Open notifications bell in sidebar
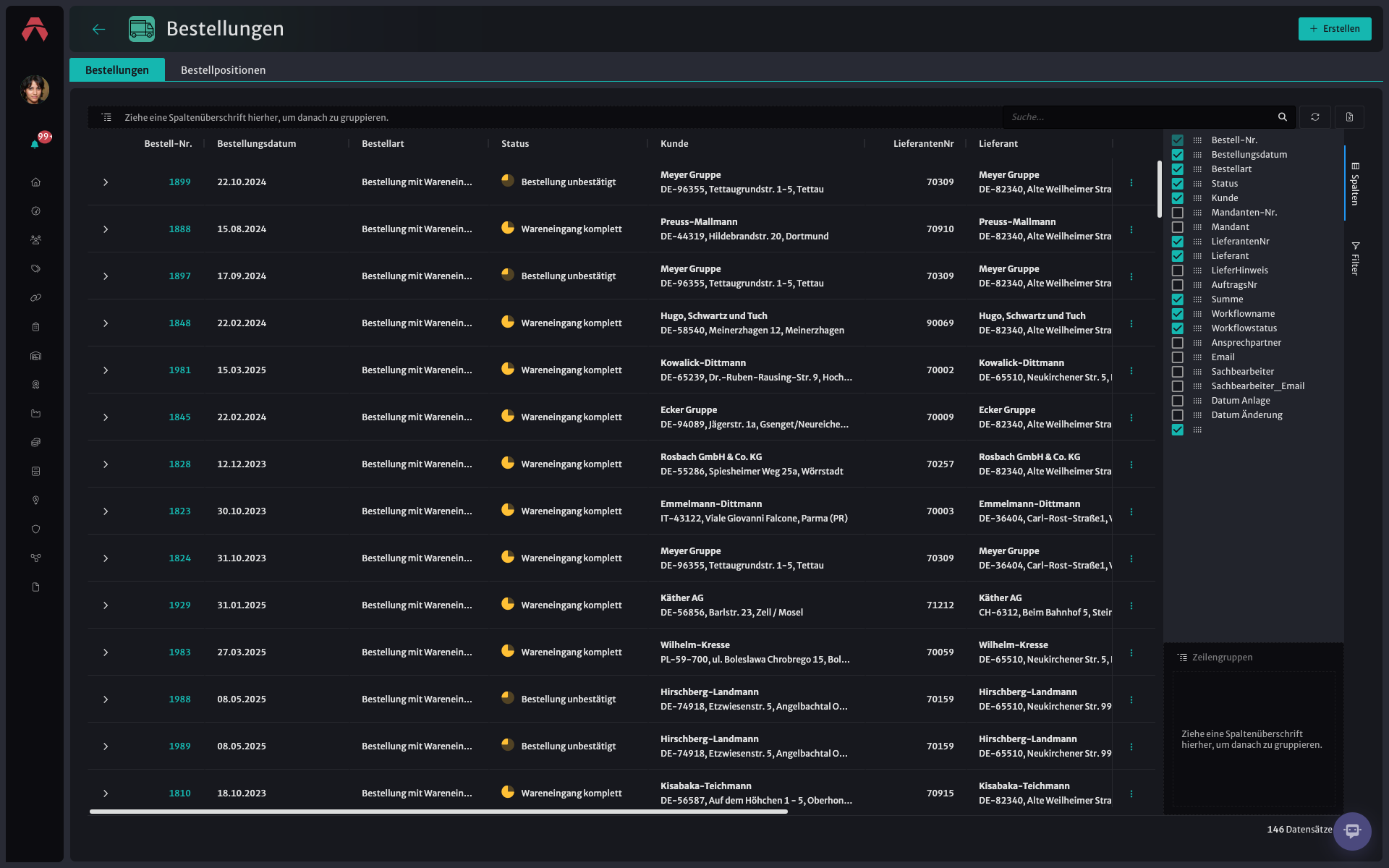The width and height of the screenshot is (1389, 868). pyautogui.click(x=35, y=144)
